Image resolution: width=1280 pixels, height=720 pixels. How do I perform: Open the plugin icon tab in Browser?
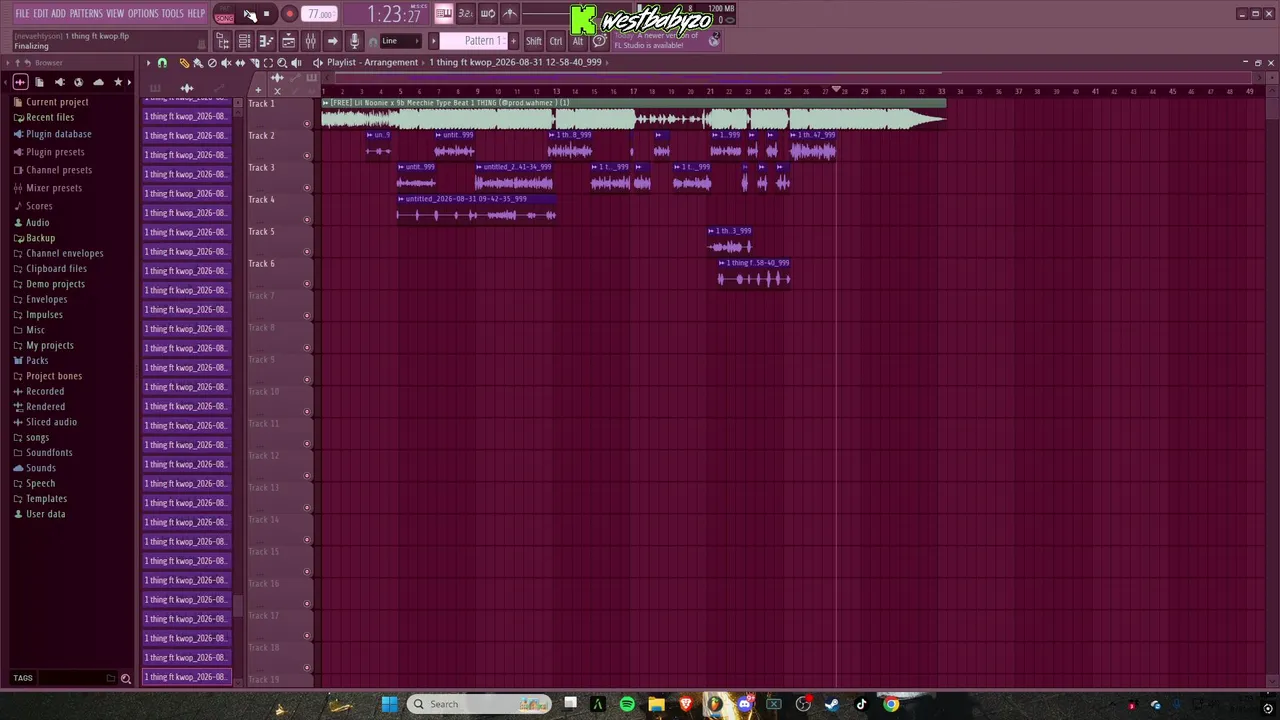(60, 82)
